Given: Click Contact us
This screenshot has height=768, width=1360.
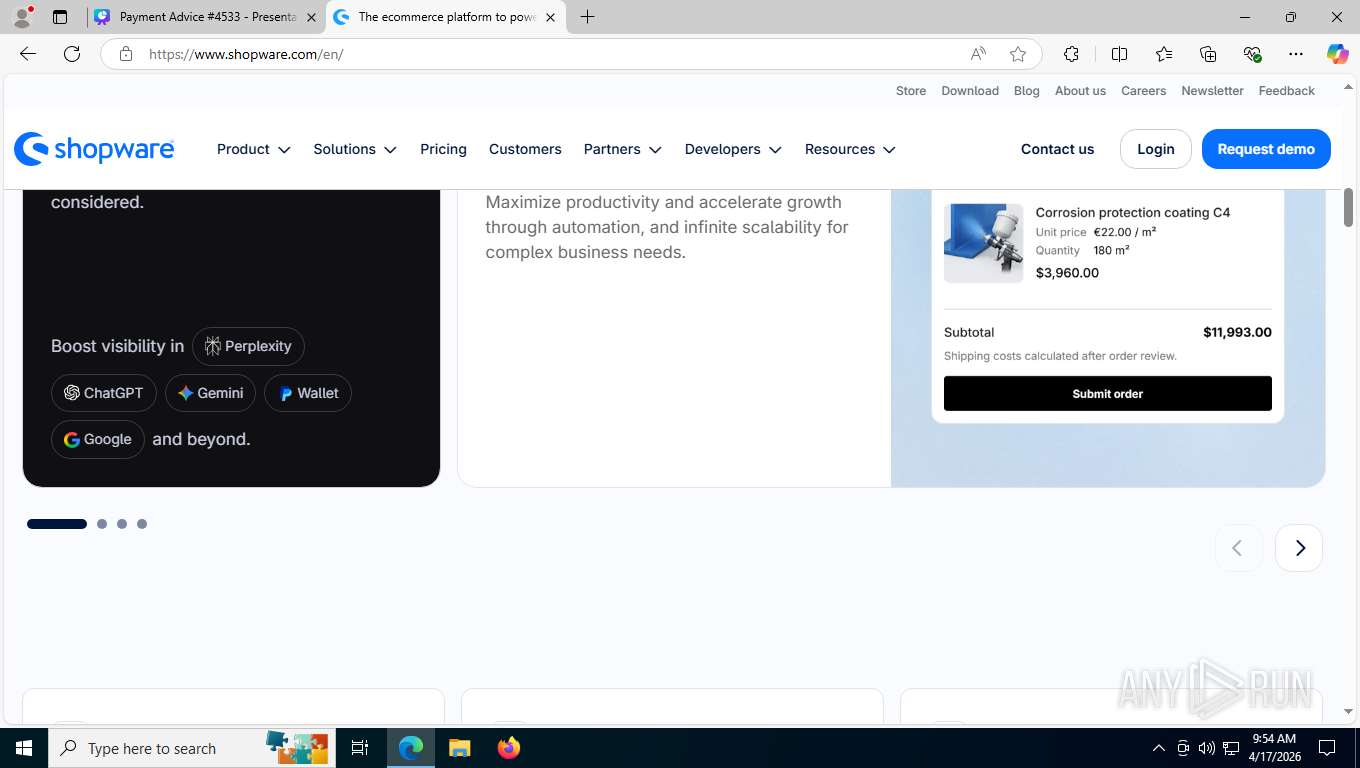Looking at the screenshot, I should 1057,149.
